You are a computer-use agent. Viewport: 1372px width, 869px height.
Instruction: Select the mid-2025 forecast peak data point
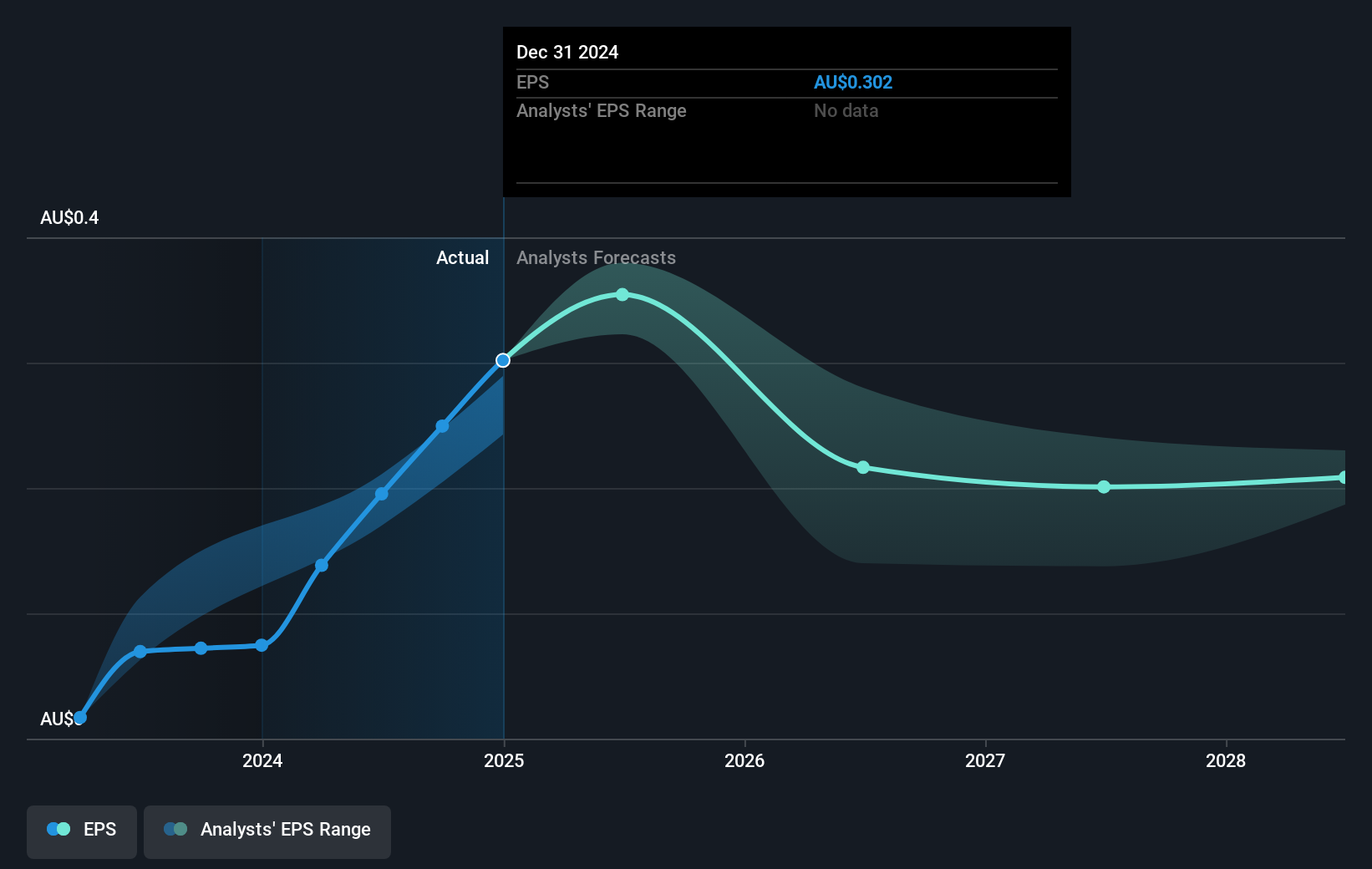[x=622, y=294]
